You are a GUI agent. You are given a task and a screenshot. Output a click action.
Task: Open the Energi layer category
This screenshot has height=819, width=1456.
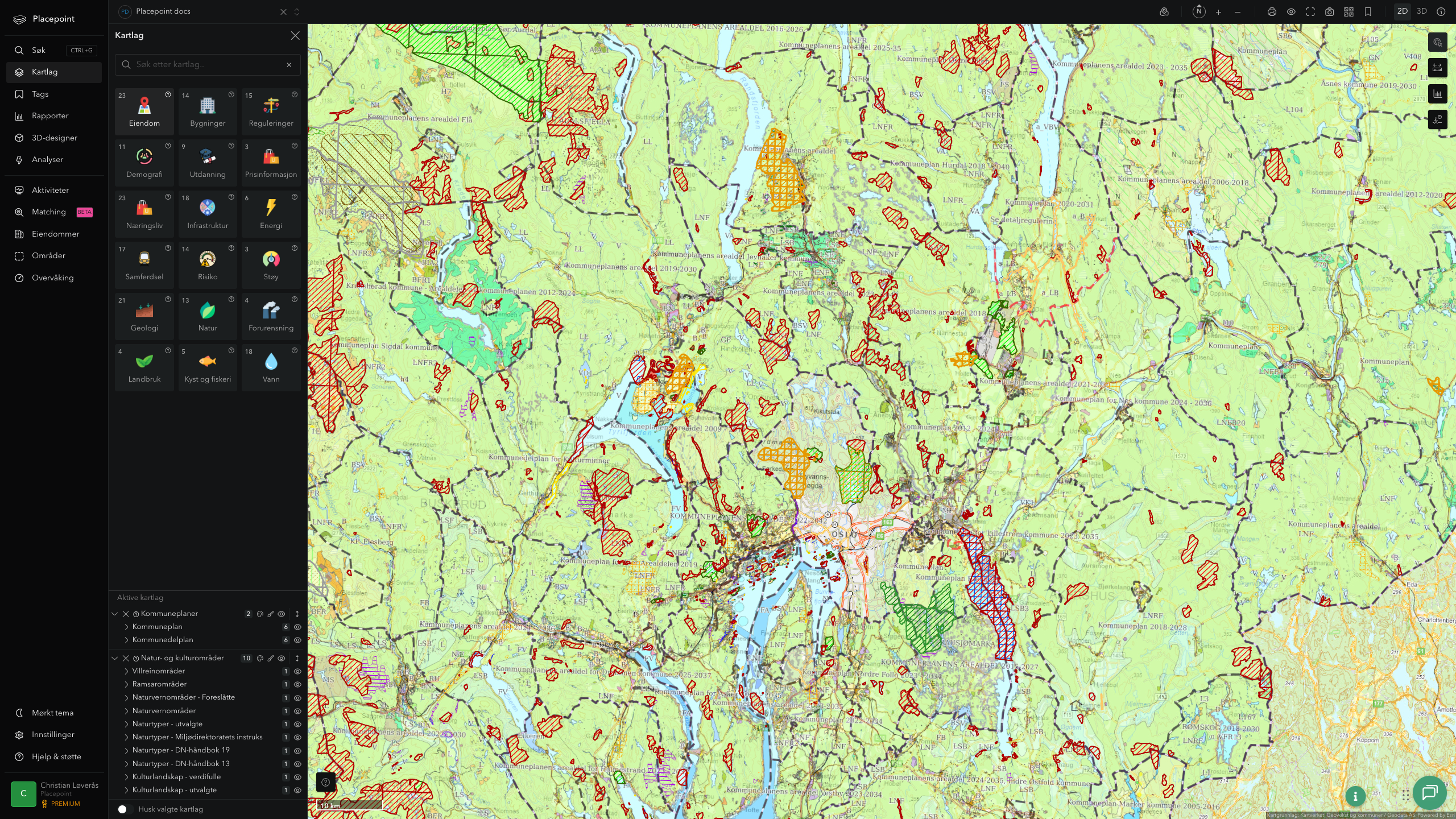coord(271,214)
